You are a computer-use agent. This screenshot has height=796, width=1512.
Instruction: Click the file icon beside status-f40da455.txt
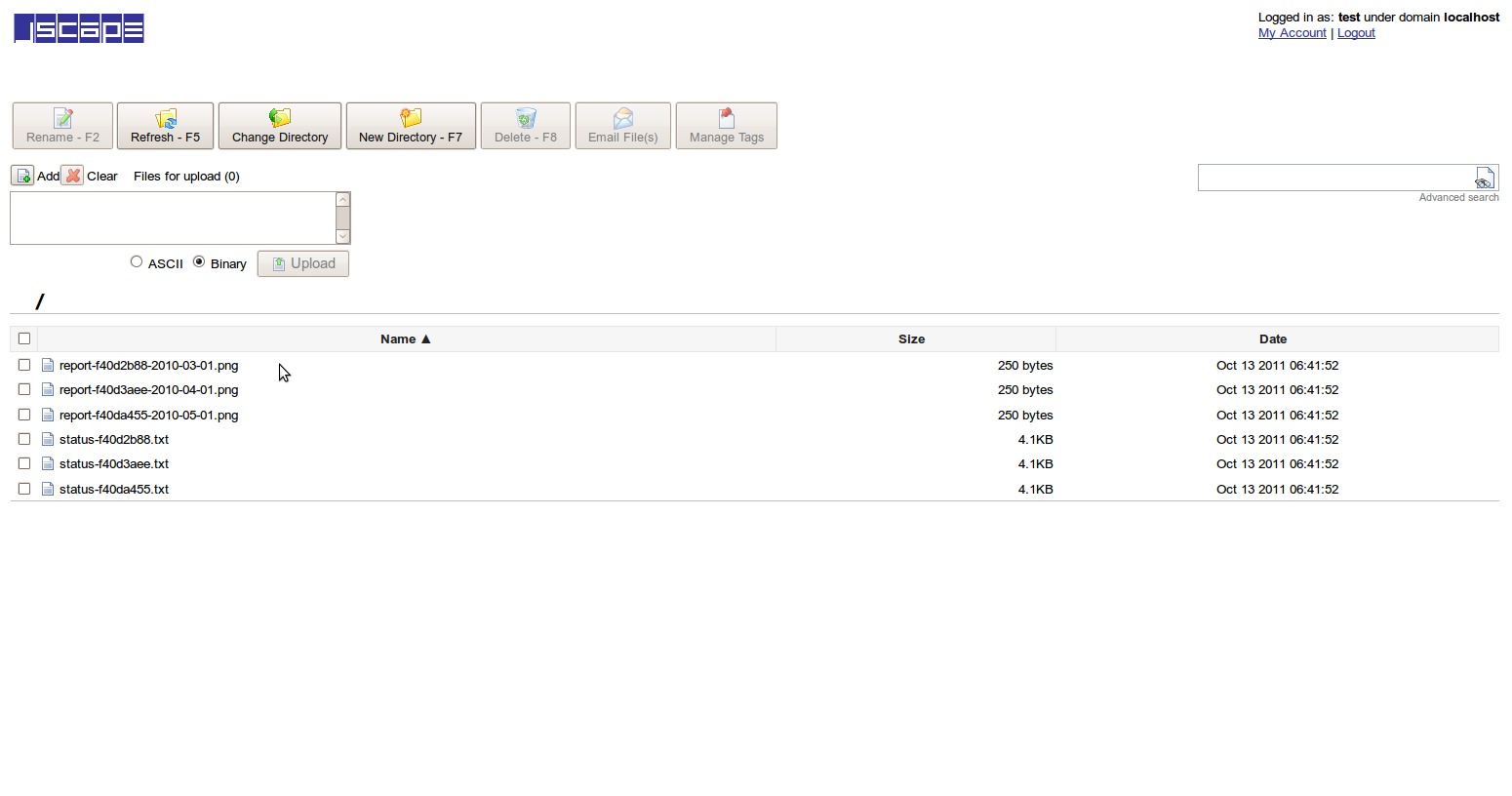pyautogui.click(x=48, y=488)
